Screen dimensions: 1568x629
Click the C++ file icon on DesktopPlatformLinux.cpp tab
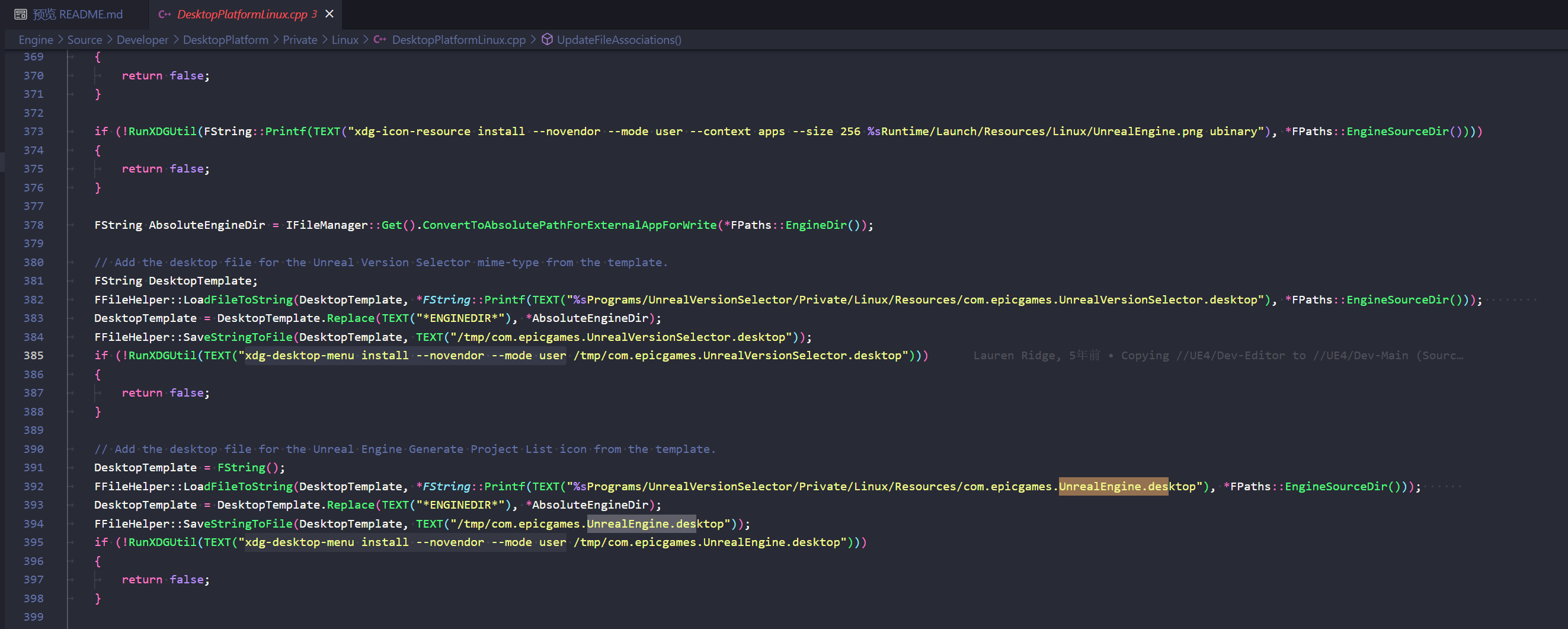(164, 14)
